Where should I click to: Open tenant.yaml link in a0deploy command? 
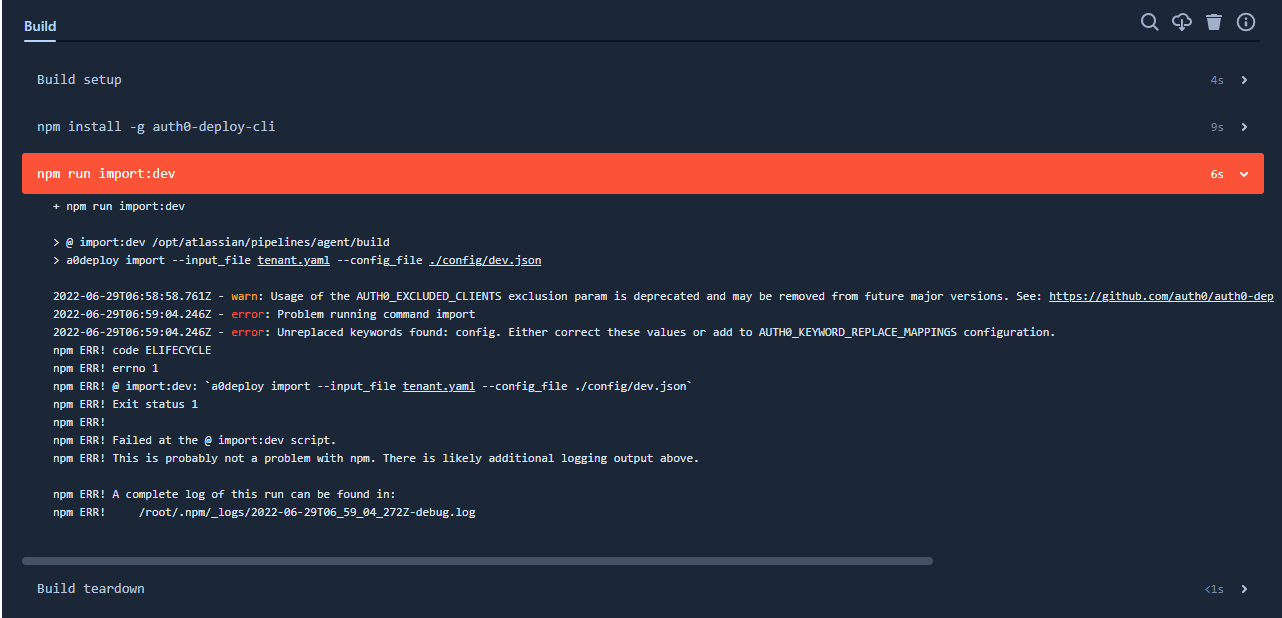pos(293,260)
